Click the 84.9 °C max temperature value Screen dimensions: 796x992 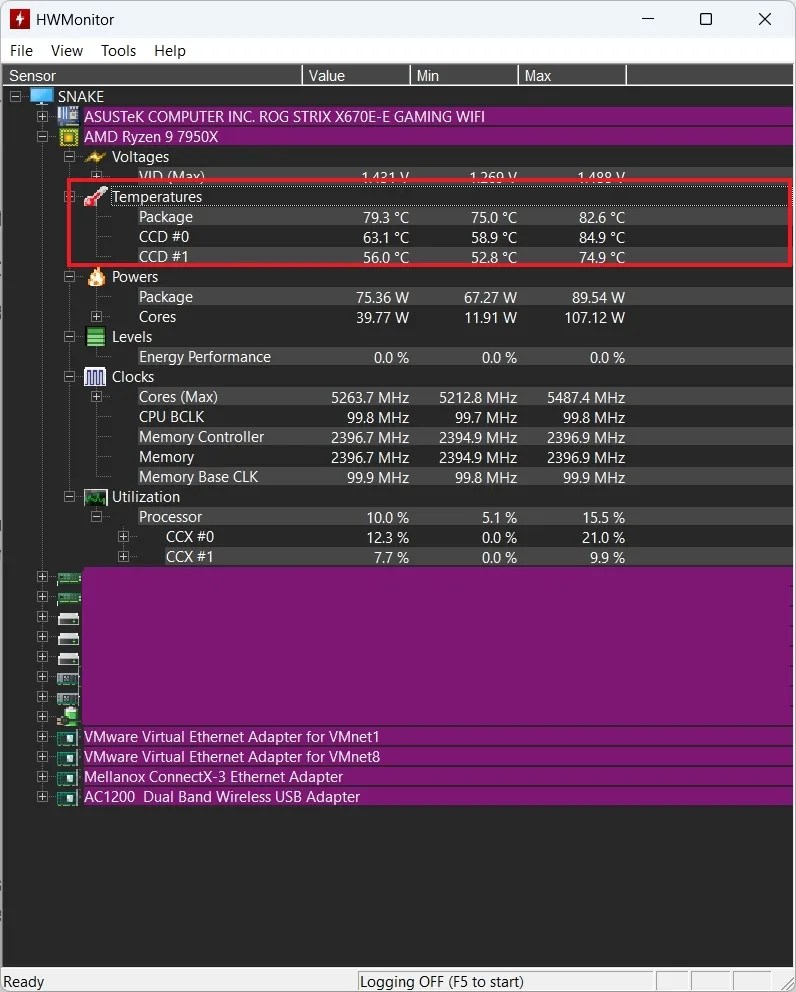602,237
